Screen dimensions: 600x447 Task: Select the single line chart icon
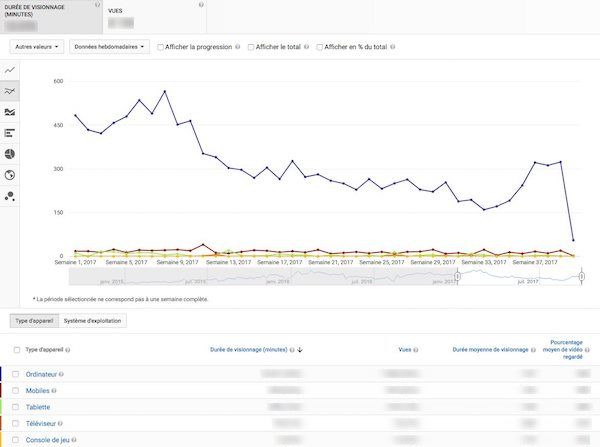(10, 70)
